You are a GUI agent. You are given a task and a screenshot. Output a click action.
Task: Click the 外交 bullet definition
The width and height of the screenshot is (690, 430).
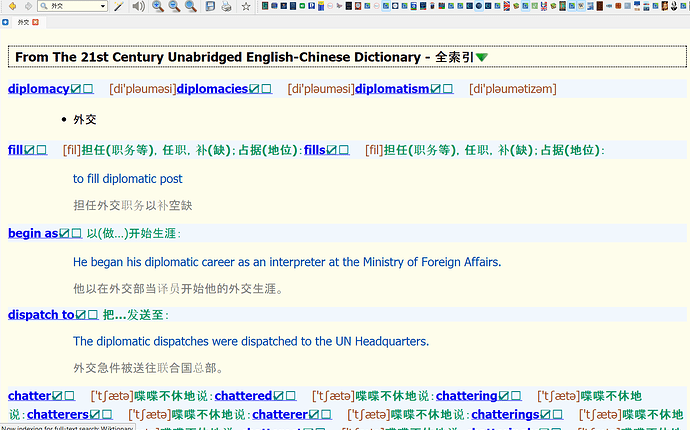(x=84, y=119)
